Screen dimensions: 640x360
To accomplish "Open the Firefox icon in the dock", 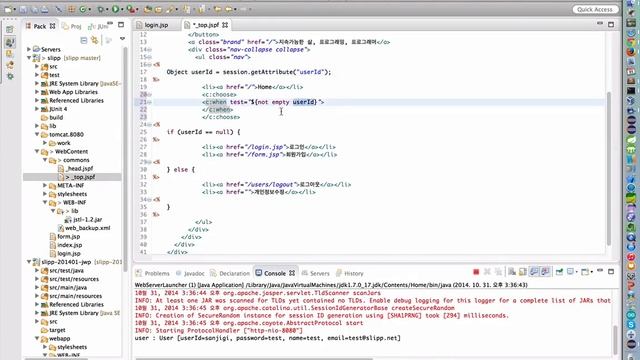I will click(631, 52).
